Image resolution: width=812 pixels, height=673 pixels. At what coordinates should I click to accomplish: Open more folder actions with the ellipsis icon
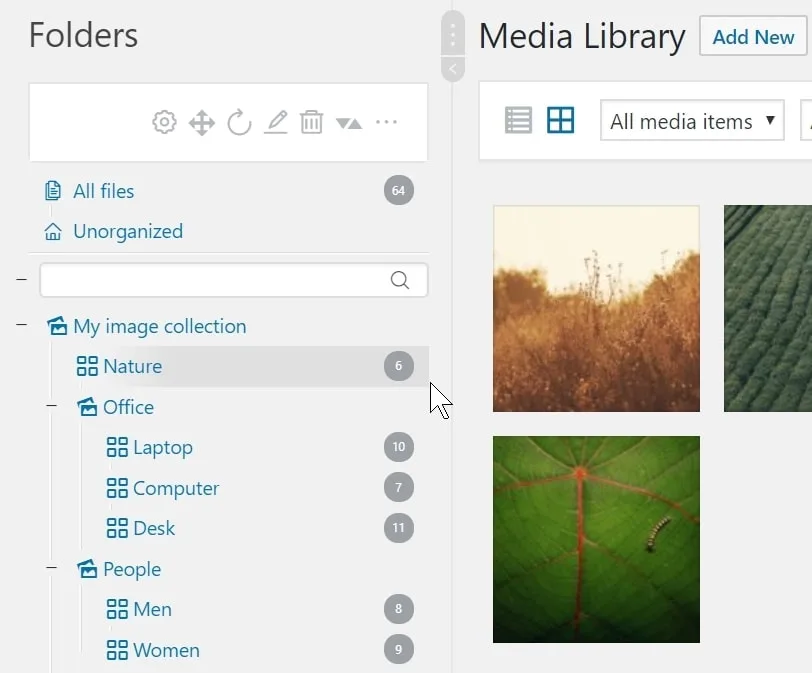(x=386, y=122)
